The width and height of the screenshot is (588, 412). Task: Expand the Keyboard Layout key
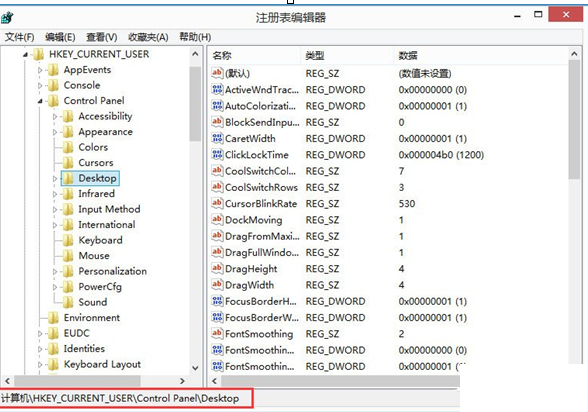coord(40,364)
